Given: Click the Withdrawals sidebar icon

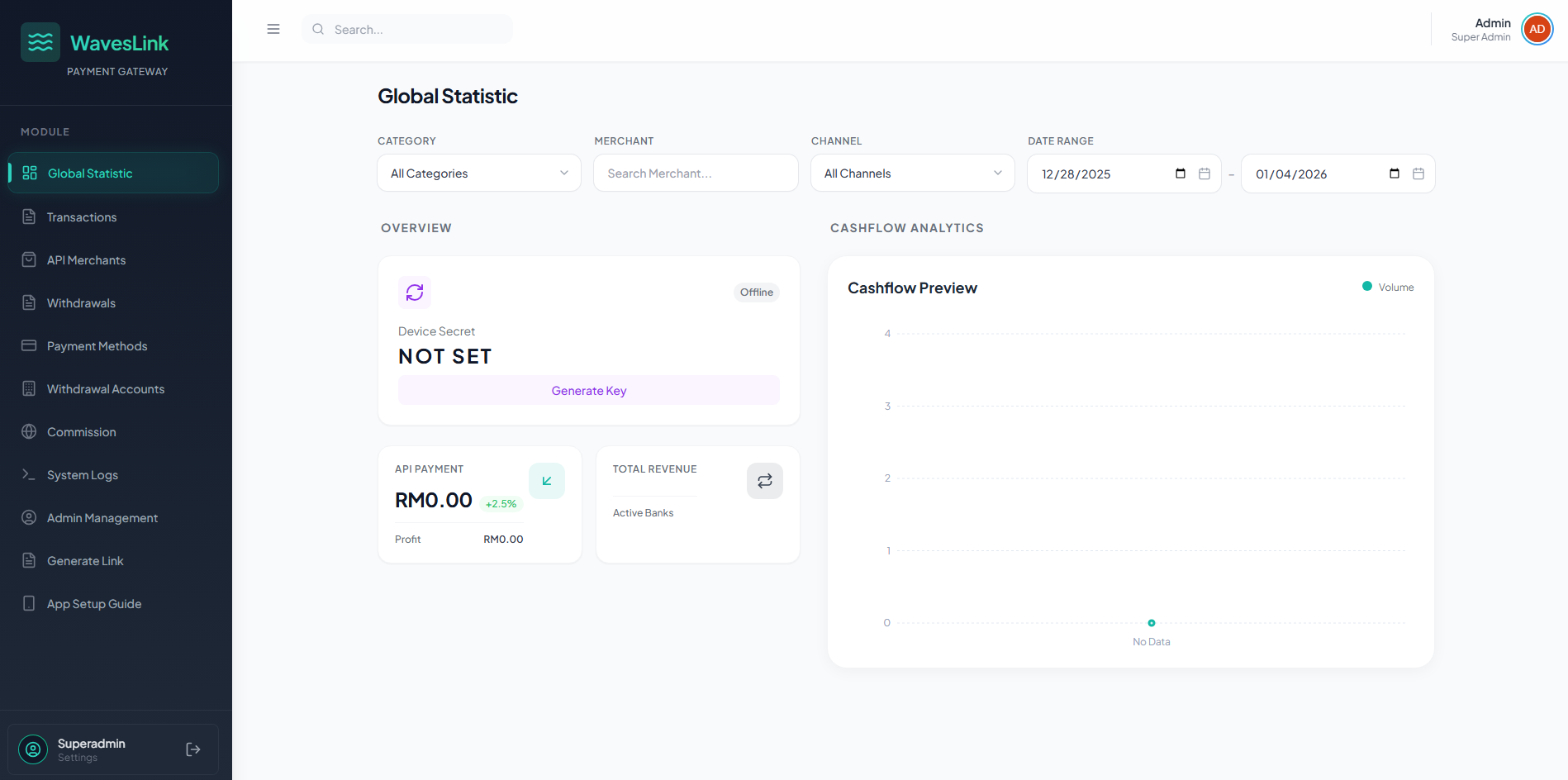Looking at the screenshot, I should (x=30, y=302).
